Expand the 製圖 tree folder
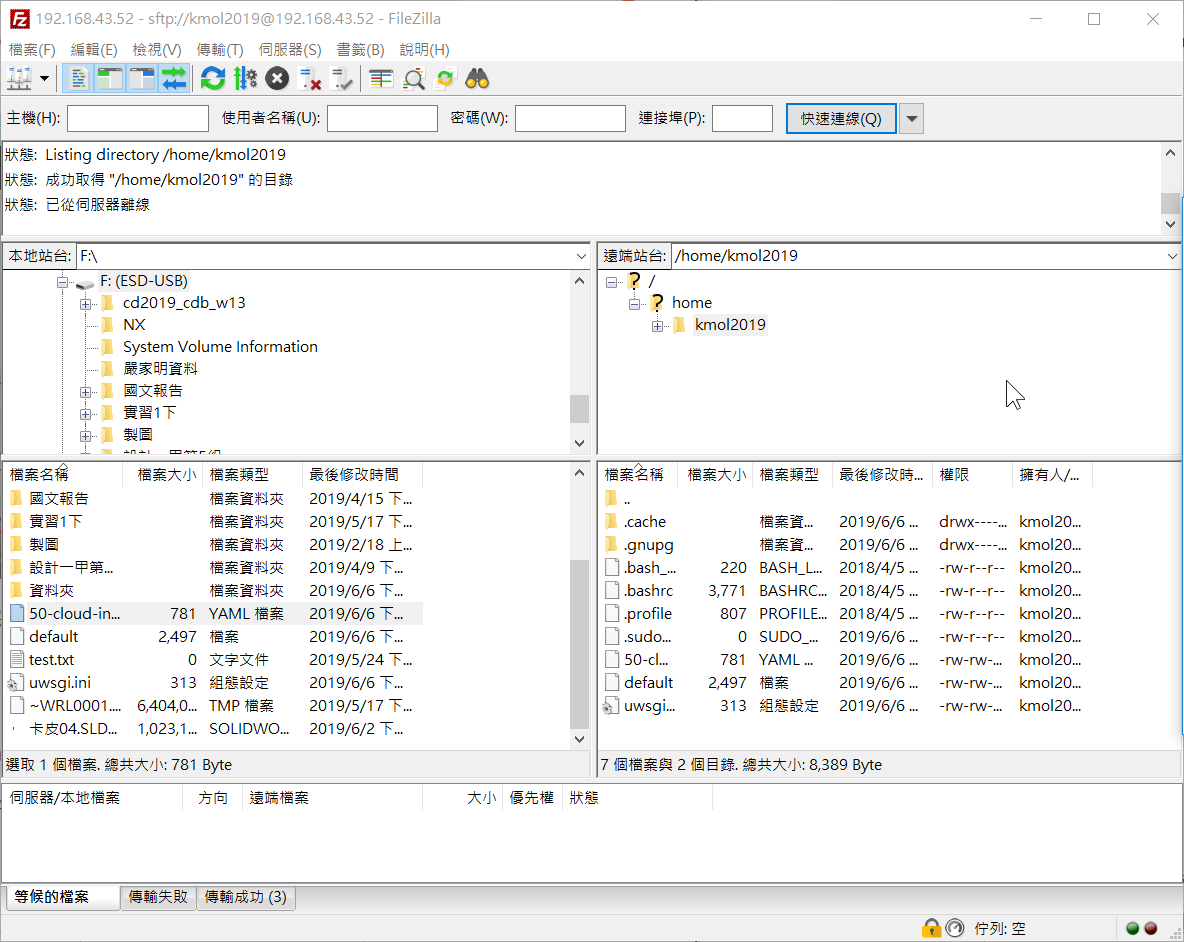The width and height of the screenshot is (1184, 942). tap(85, 436)
